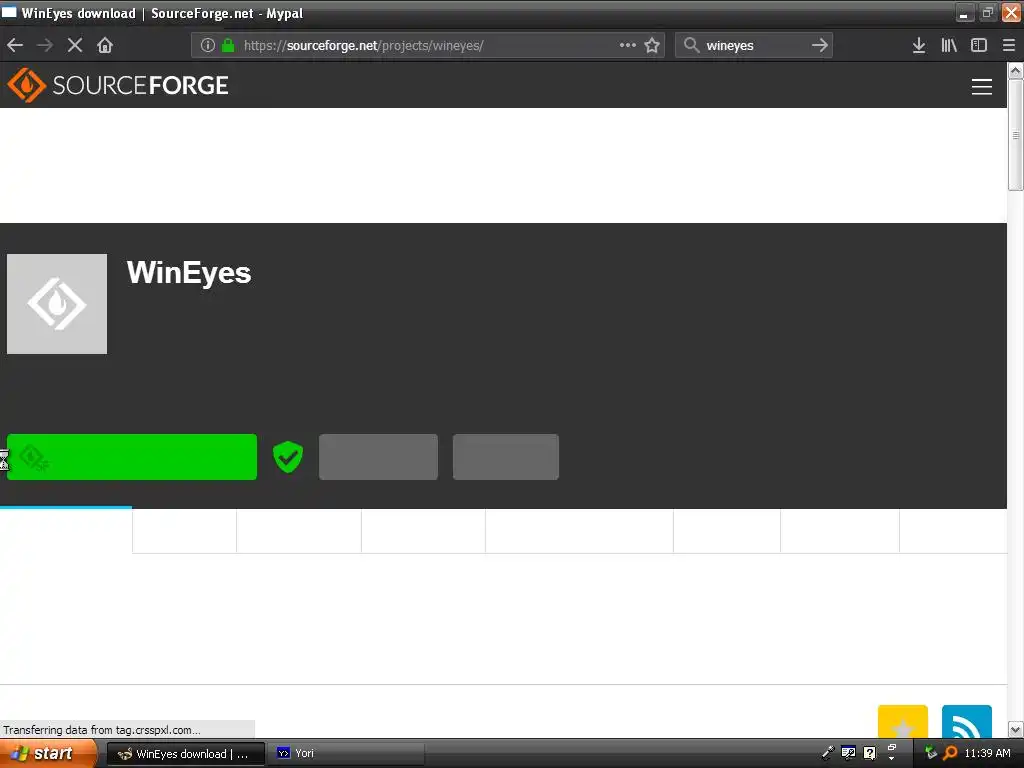Run the search with the arrow button
The height and width of the screenshot is (768, 1024).
coord(820,45)
